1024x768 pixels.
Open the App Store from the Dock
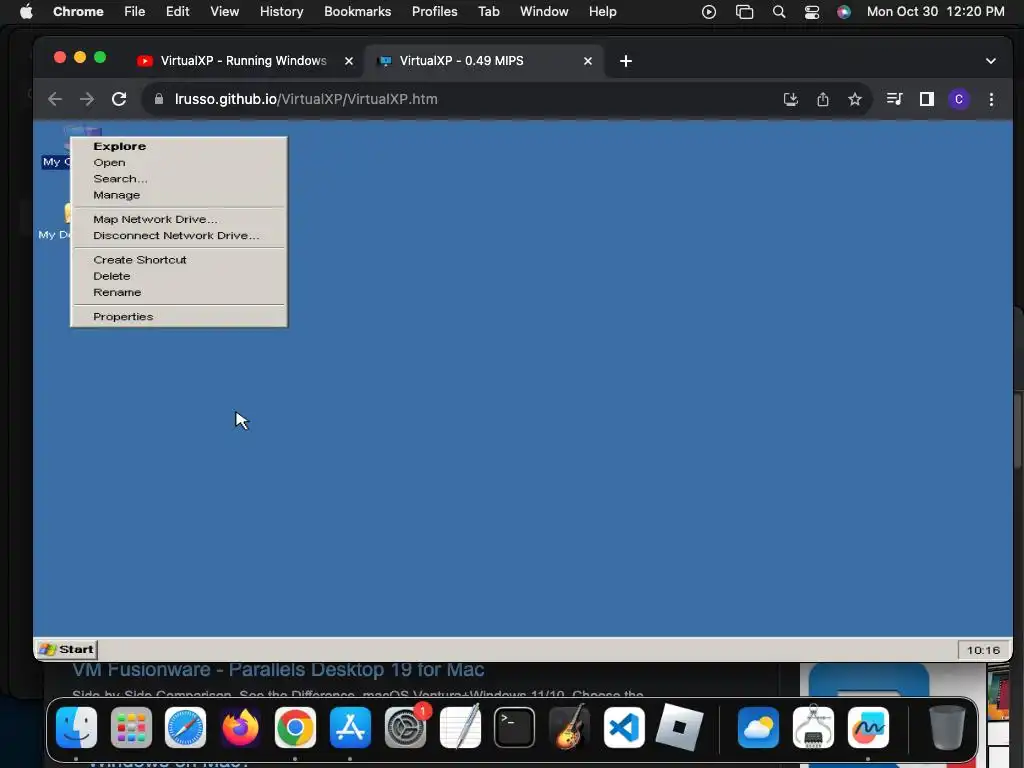[x=350, y=728]
